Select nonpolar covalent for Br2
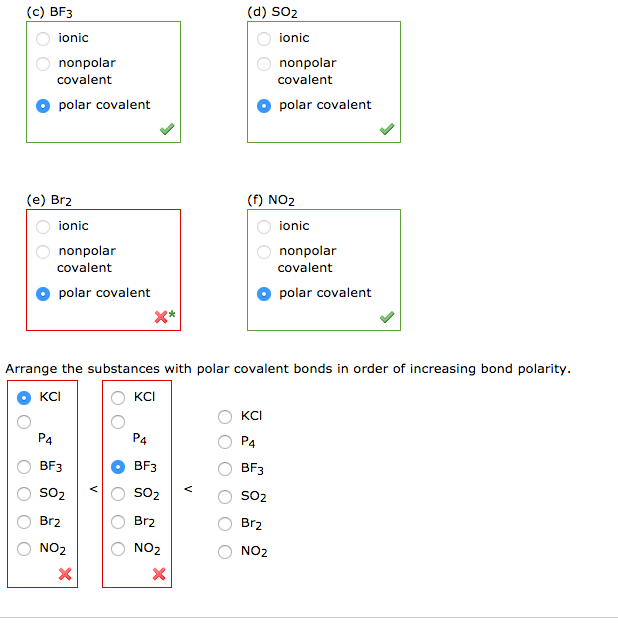Image resolution: width=618 pixels, height=623 pixels. tap(43, 252)
